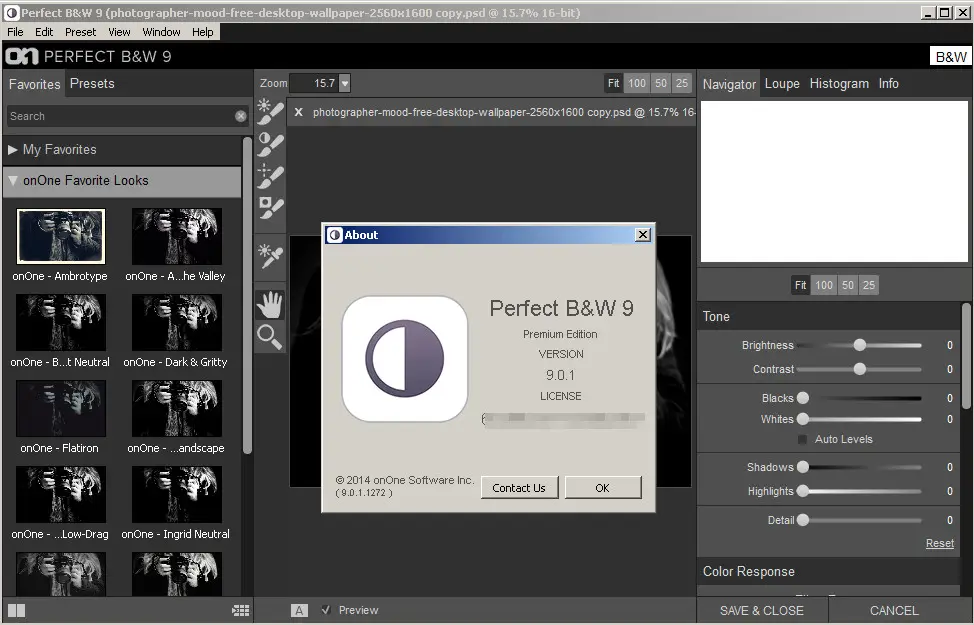The height and width of the screenshot is (625, 974).
Task: Click the Contact Us button
Action: pos(519,488)
